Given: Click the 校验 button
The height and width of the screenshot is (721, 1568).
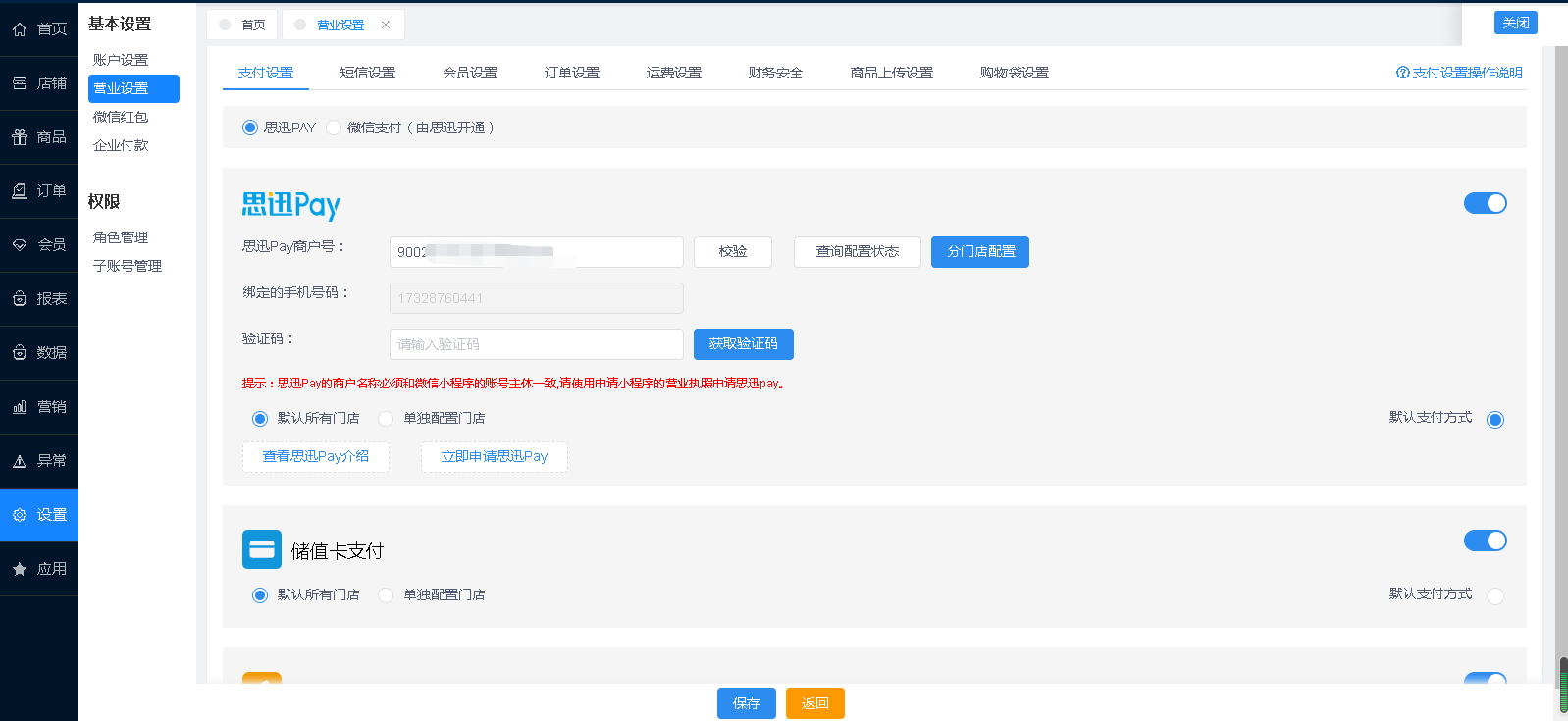Looking at the screenshot, I should (x=733, y=252).
